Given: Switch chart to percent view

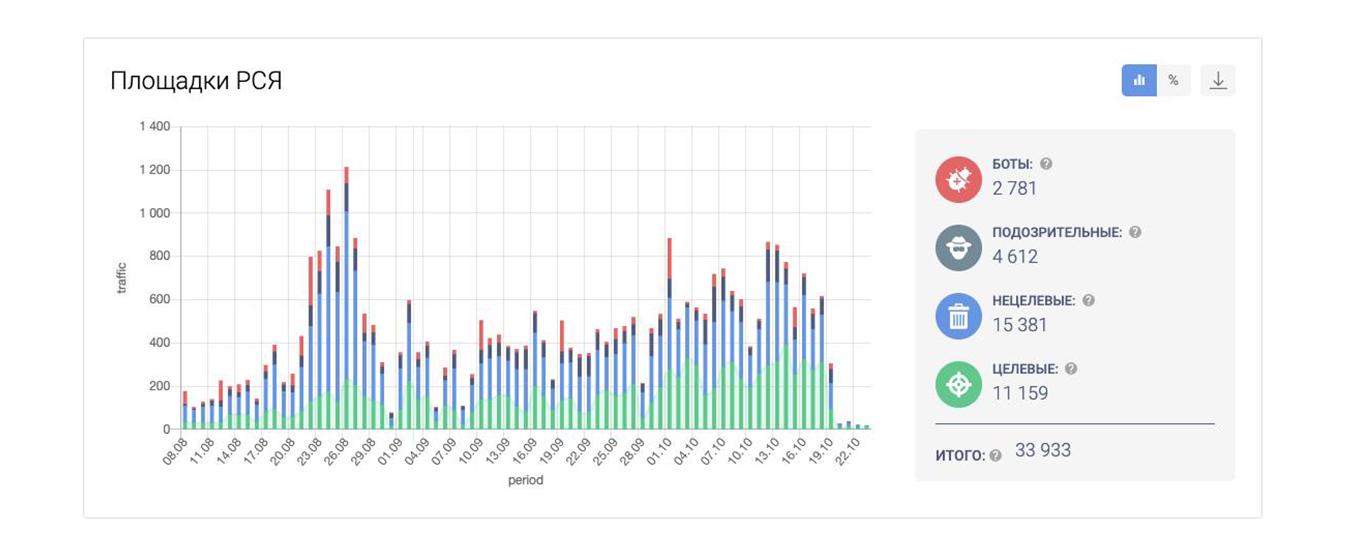Looking at the screenshot, I should click(x=1173, y=81).
